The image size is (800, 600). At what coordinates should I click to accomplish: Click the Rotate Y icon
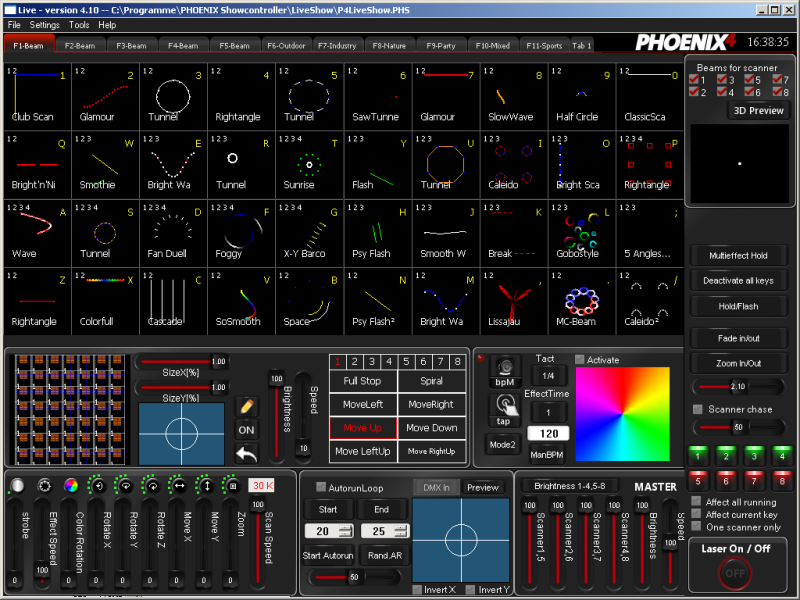[124, 485]
